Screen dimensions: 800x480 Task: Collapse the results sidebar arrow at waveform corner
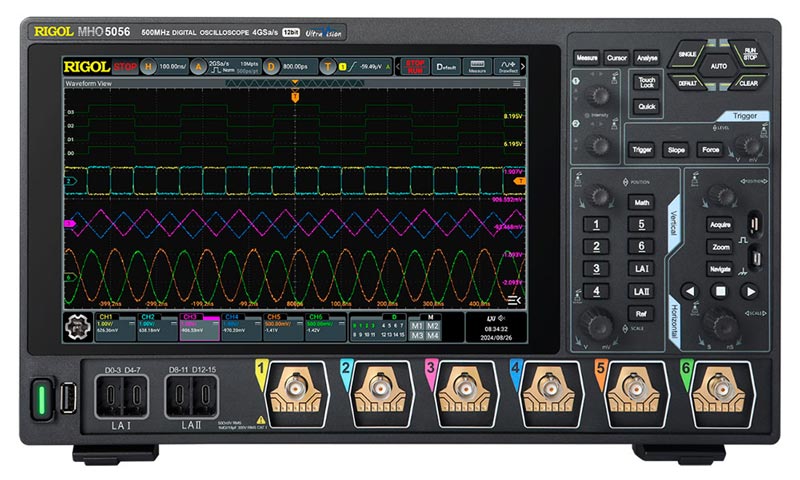513,300
